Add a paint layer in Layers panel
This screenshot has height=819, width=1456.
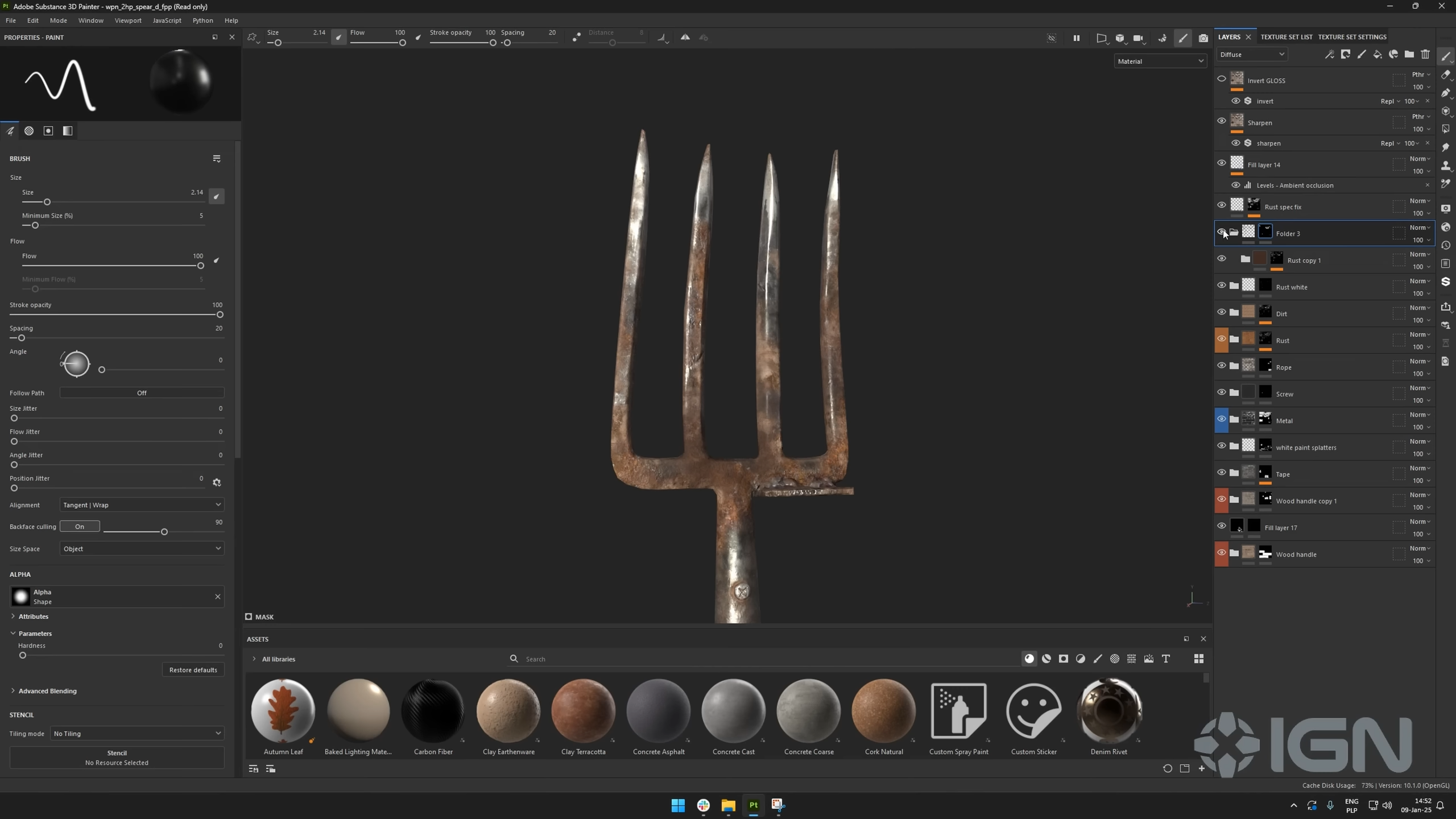(x=1362, y=55)
